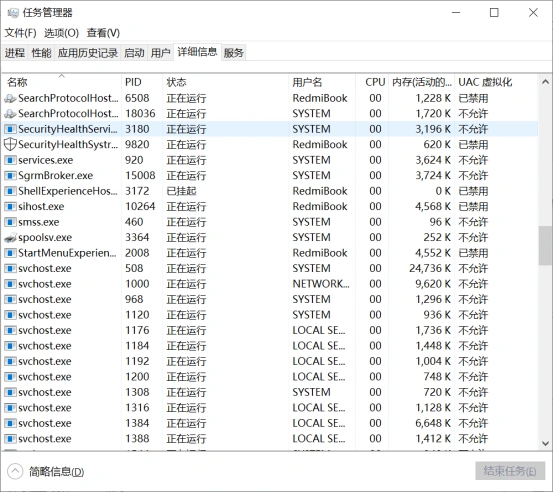Select the ShellExperienceHost row with PID 3172
The width and height of the screenshot is (553, 493).
[x=270, y=191]
